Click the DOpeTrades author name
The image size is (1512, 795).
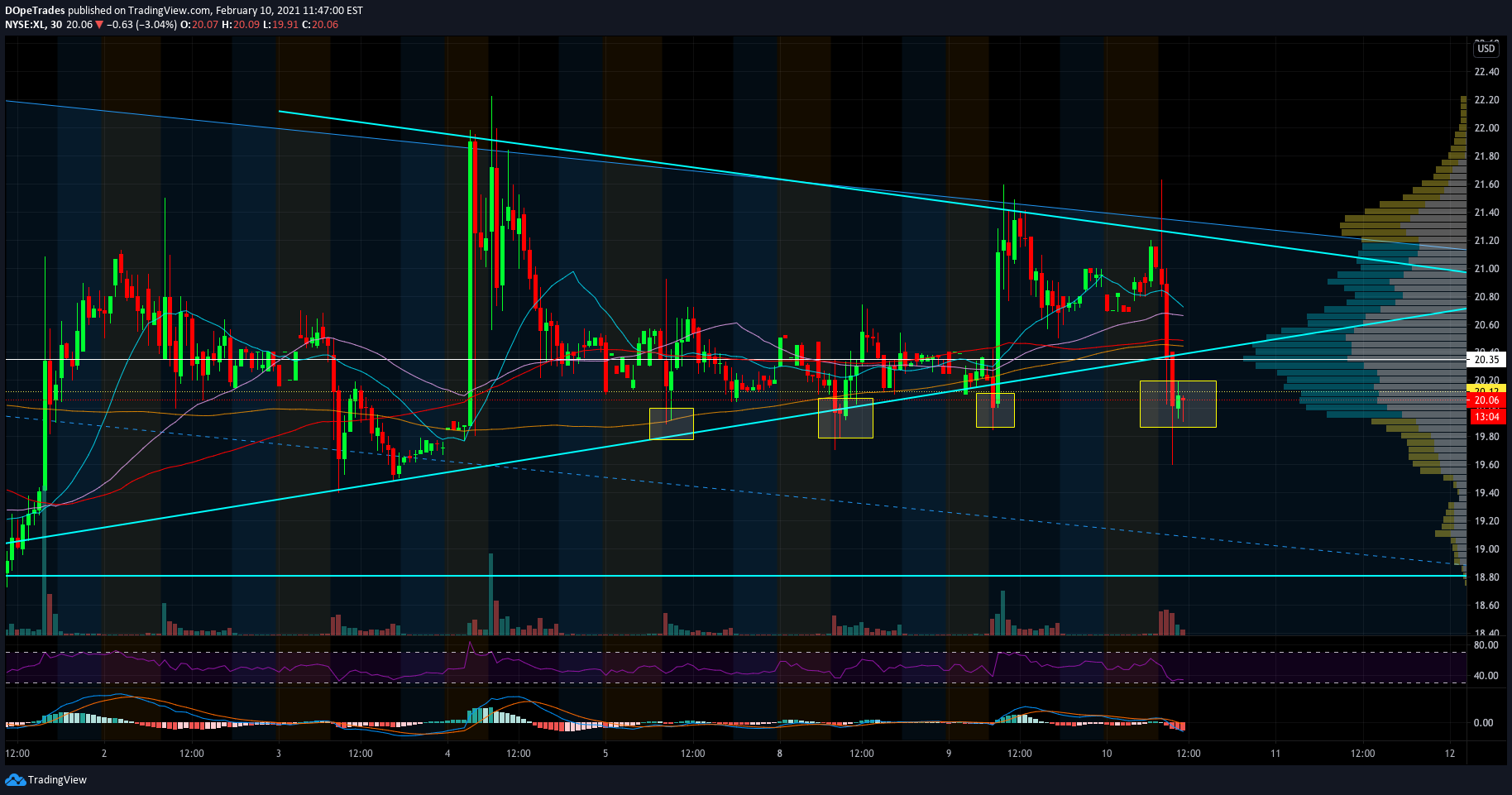click(35, 11)
